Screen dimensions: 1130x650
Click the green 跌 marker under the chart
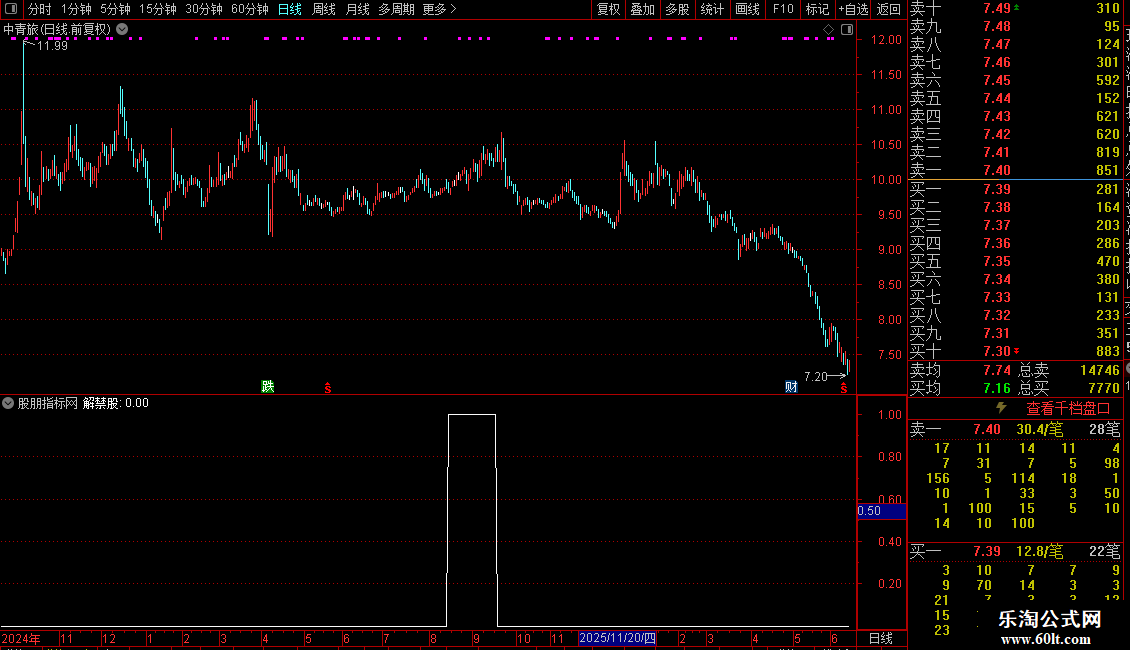pyautogui.click(x=267, y=386)
